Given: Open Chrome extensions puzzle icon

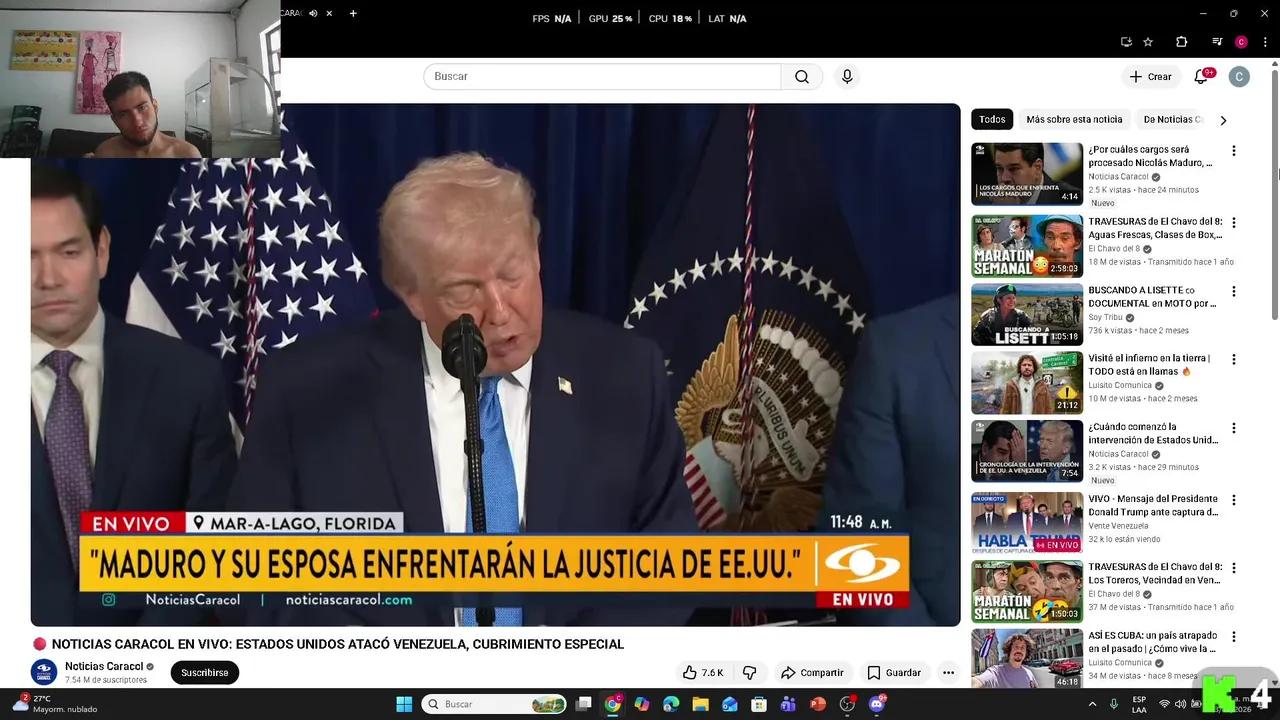Looking at the screenshot, I should click(1181, 42).
